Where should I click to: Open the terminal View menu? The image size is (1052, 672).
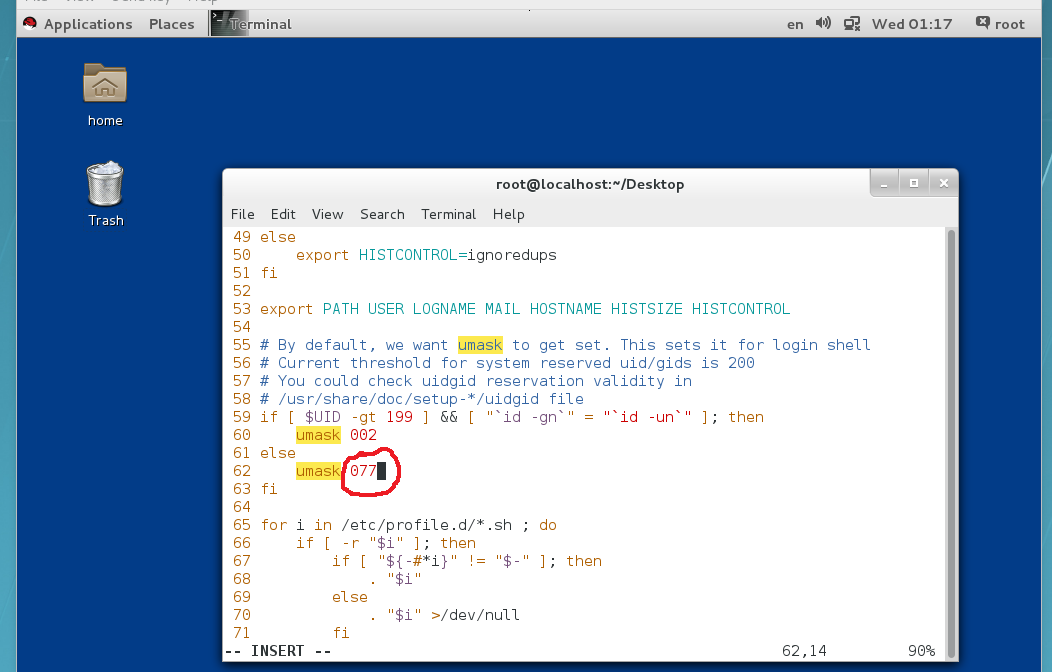click(x=327, y=214)
